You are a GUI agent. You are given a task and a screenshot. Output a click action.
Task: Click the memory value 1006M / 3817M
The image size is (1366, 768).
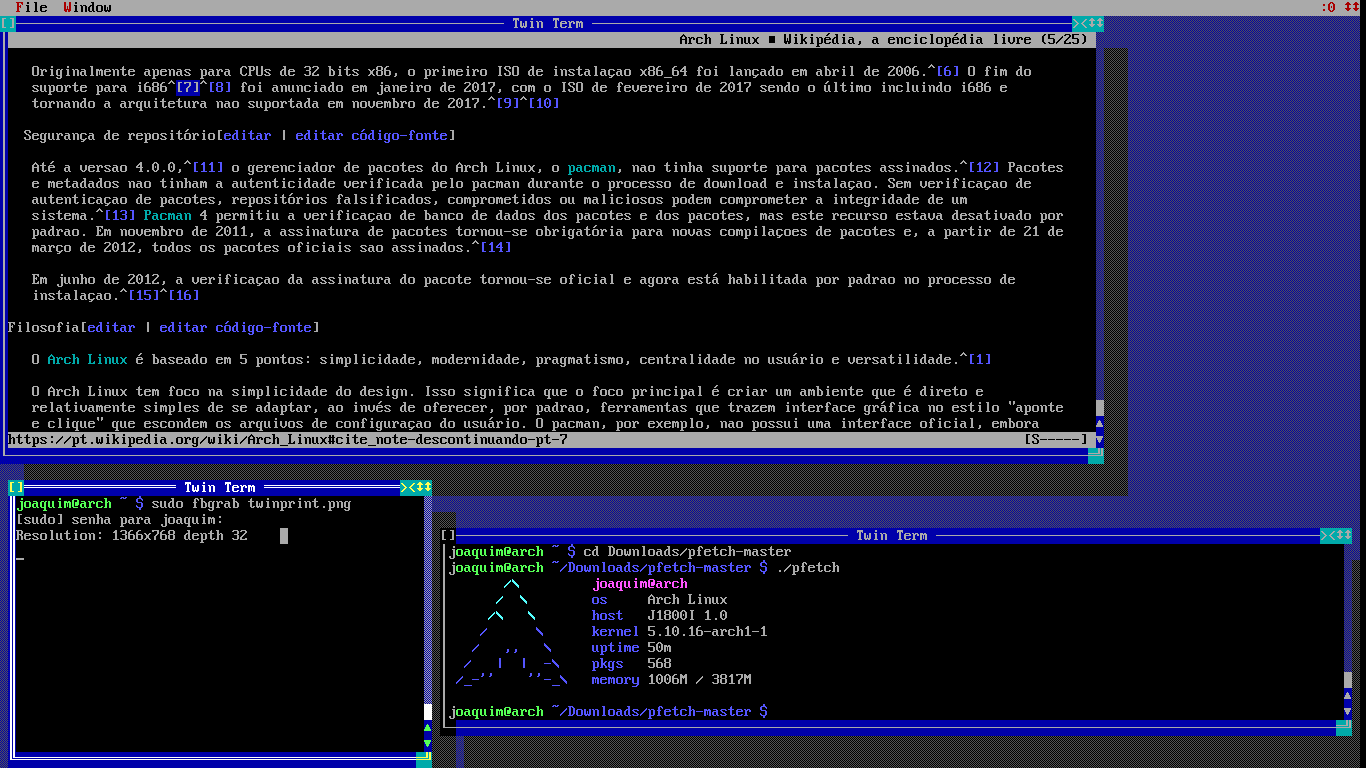(700, 679)
